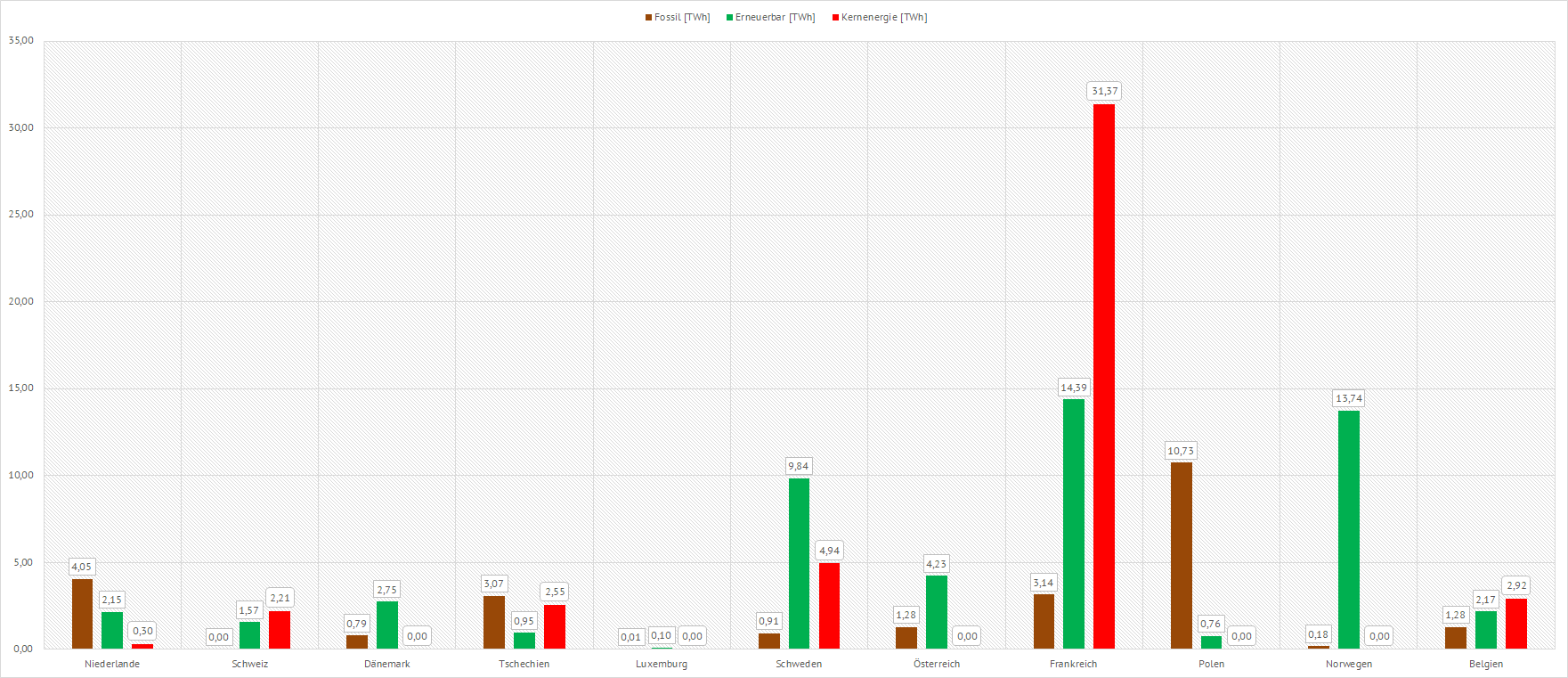Select the green Frankreich Erneuerbar bar
This screenshot has height=678, width=1568.
pos(1074,524)
